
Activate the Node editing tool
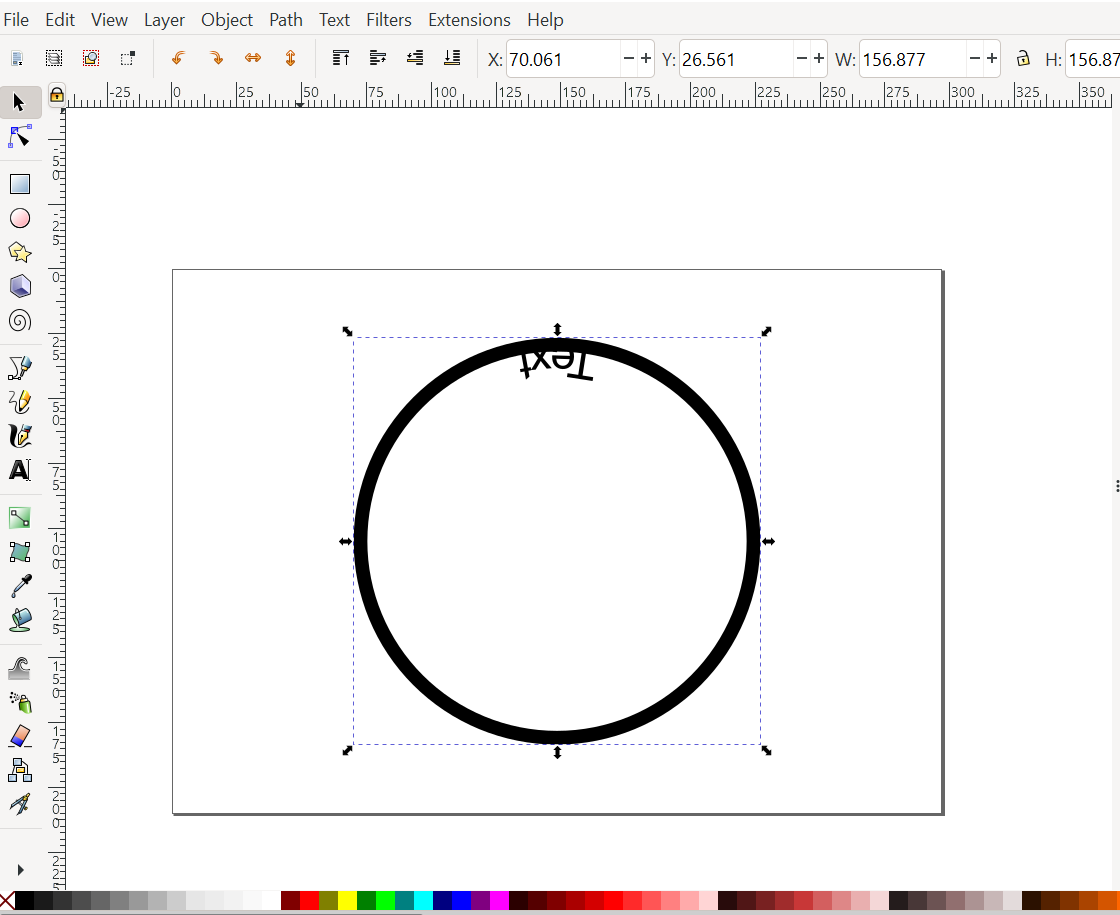click(20, 136)
